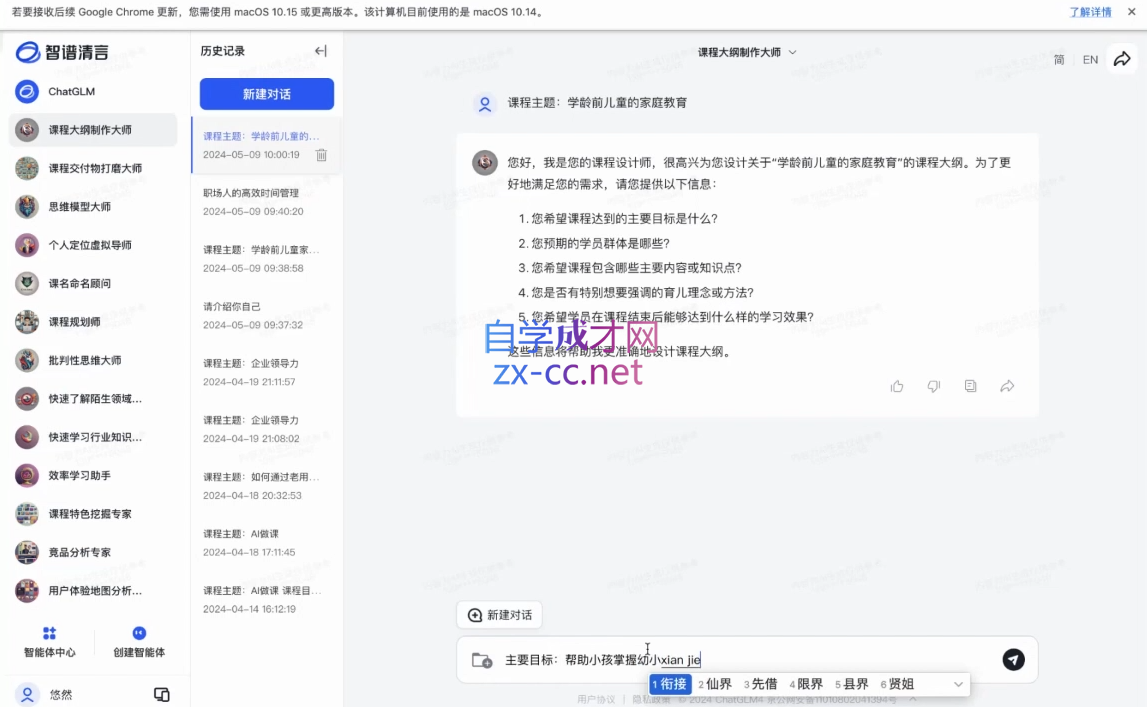
Task: Click the share icon at top right
Action: (x=1122, y=59)
